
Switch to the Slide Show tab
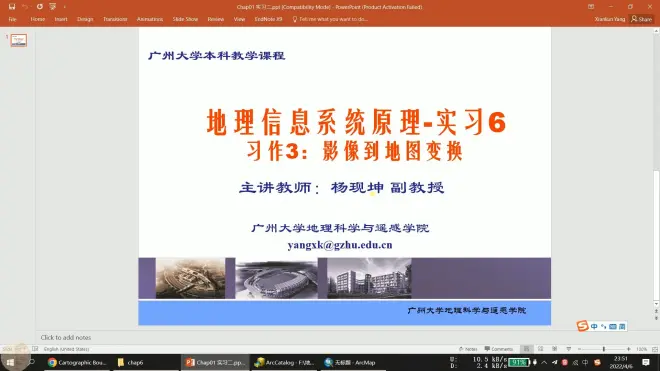point(185,19)
